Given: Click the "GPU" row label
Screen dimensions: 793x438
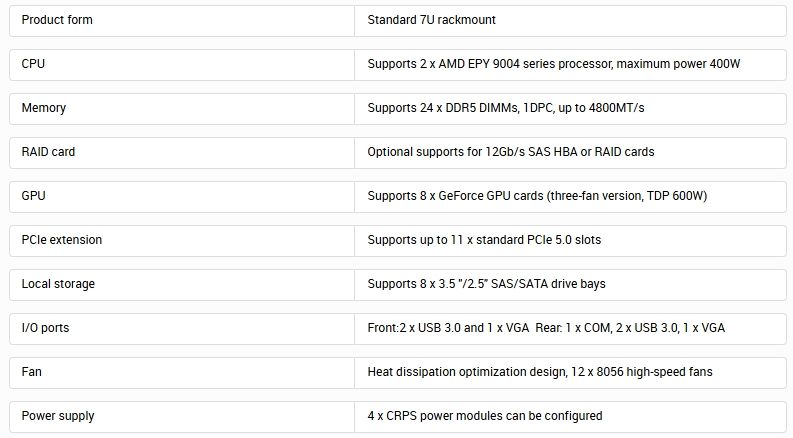Looking at the screenshot, I should click(x=33, y=196).
